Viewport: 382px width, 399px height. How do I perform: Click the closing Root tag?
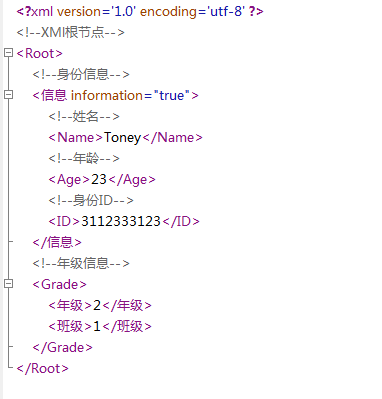point(42,368)
